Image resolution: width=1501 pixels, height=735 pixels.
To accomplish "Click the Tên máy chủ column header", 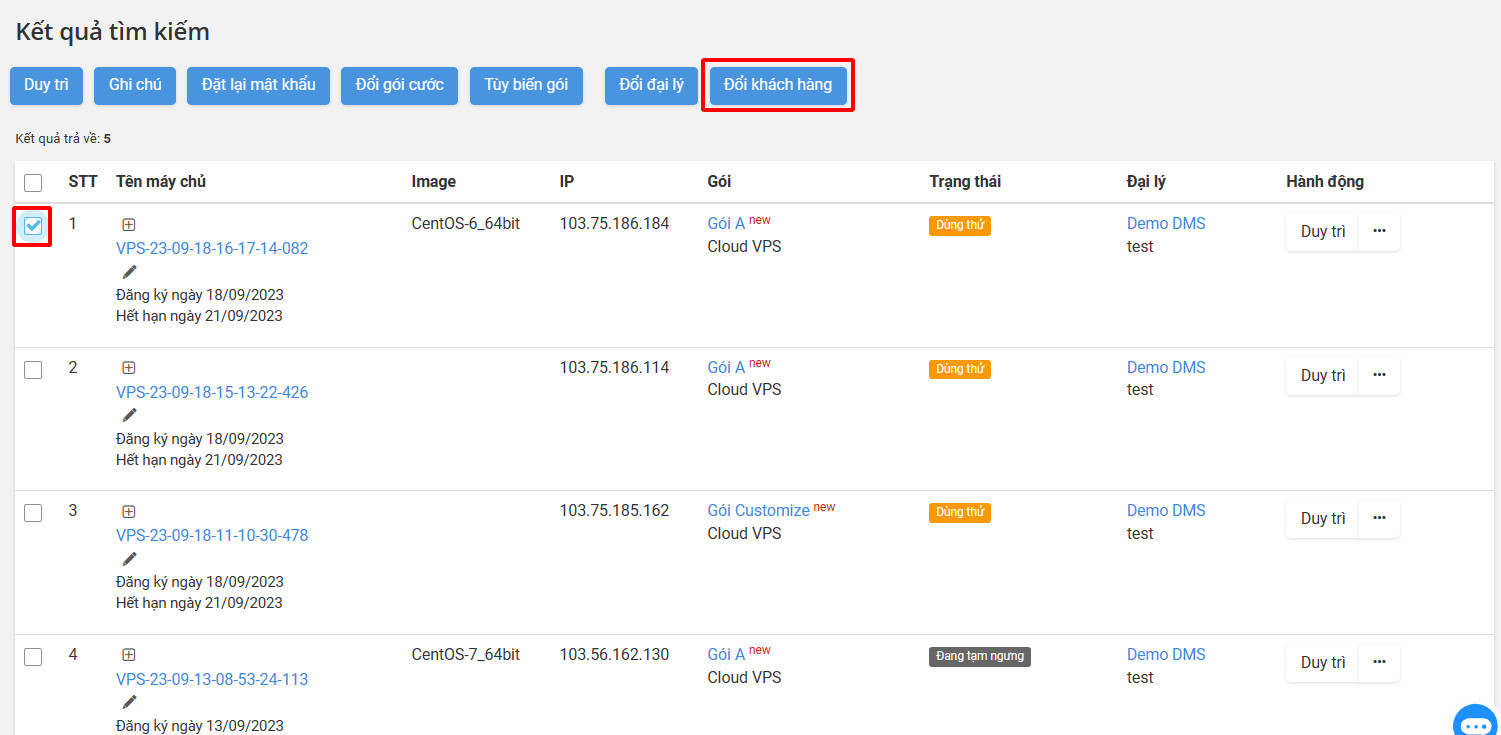I will pyautogui.click(x=161, y=182).
